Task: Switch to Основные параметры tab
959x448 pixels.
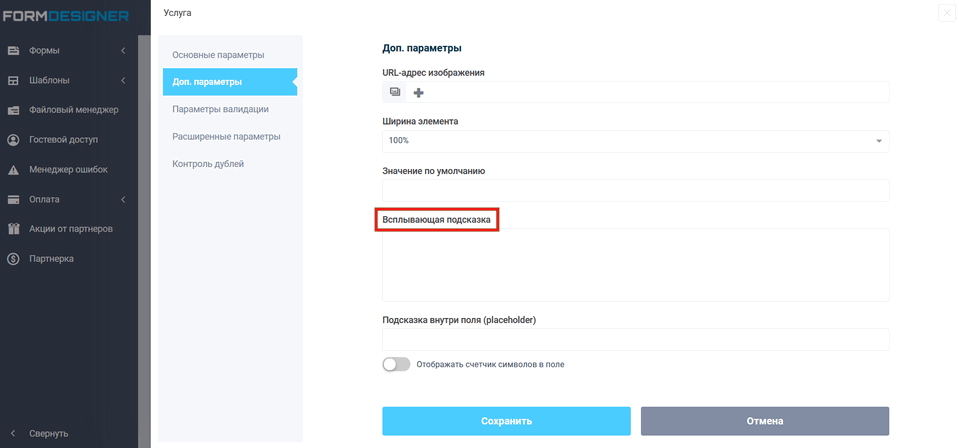Action: (x=218, y=54)
